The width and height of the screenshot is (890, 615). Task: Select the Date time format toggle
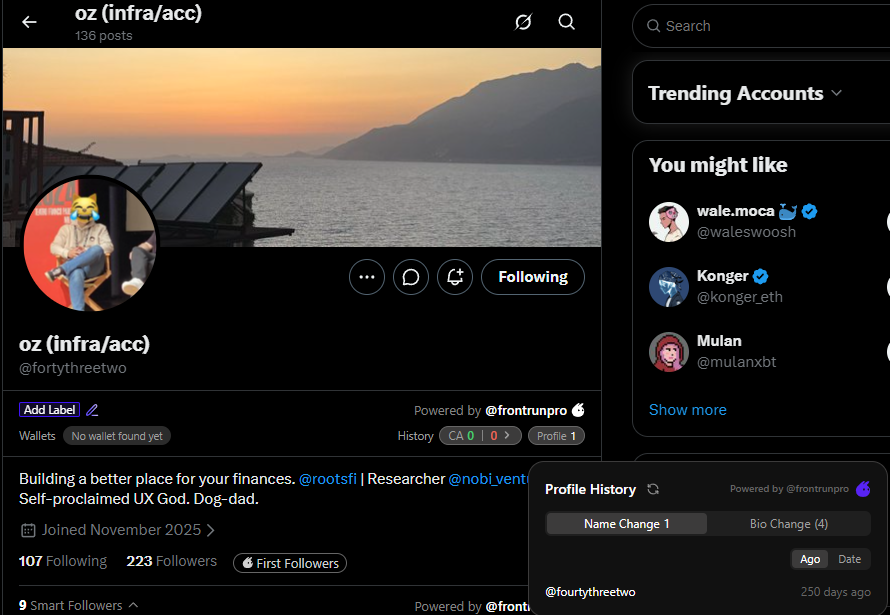coord(849,559)
